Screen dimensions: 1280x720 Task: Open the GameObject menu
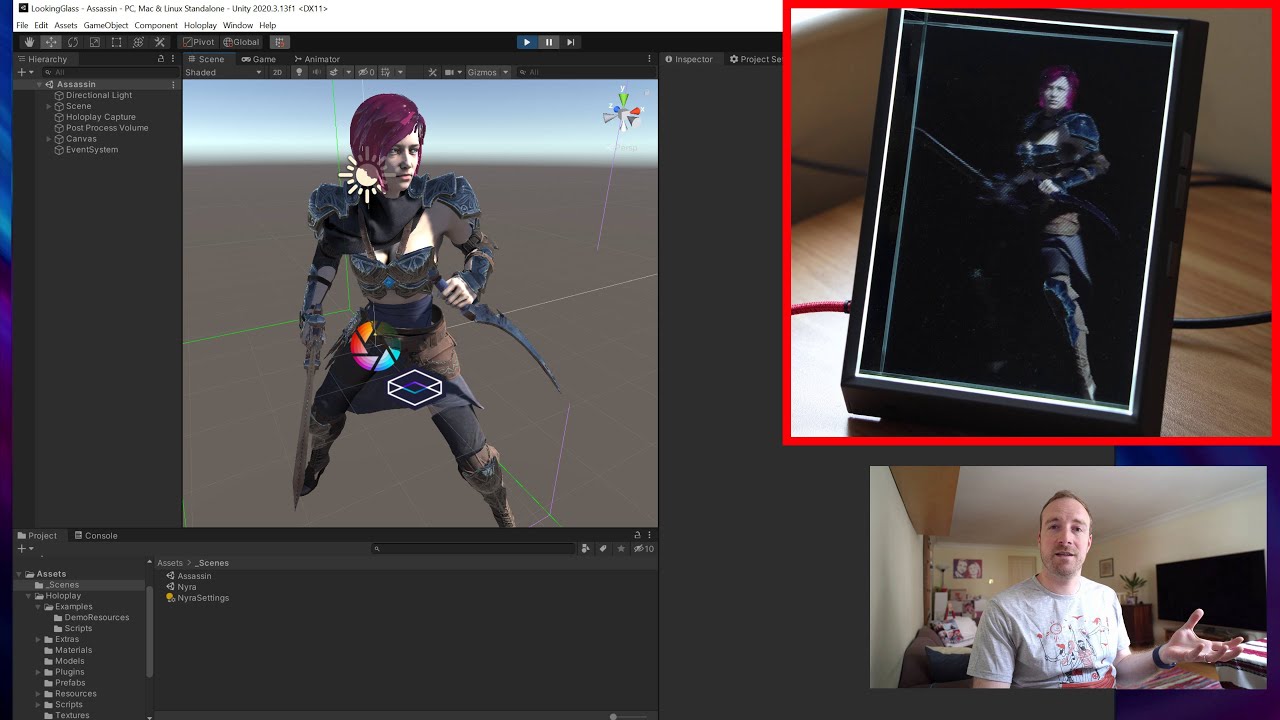click(106, 25)
